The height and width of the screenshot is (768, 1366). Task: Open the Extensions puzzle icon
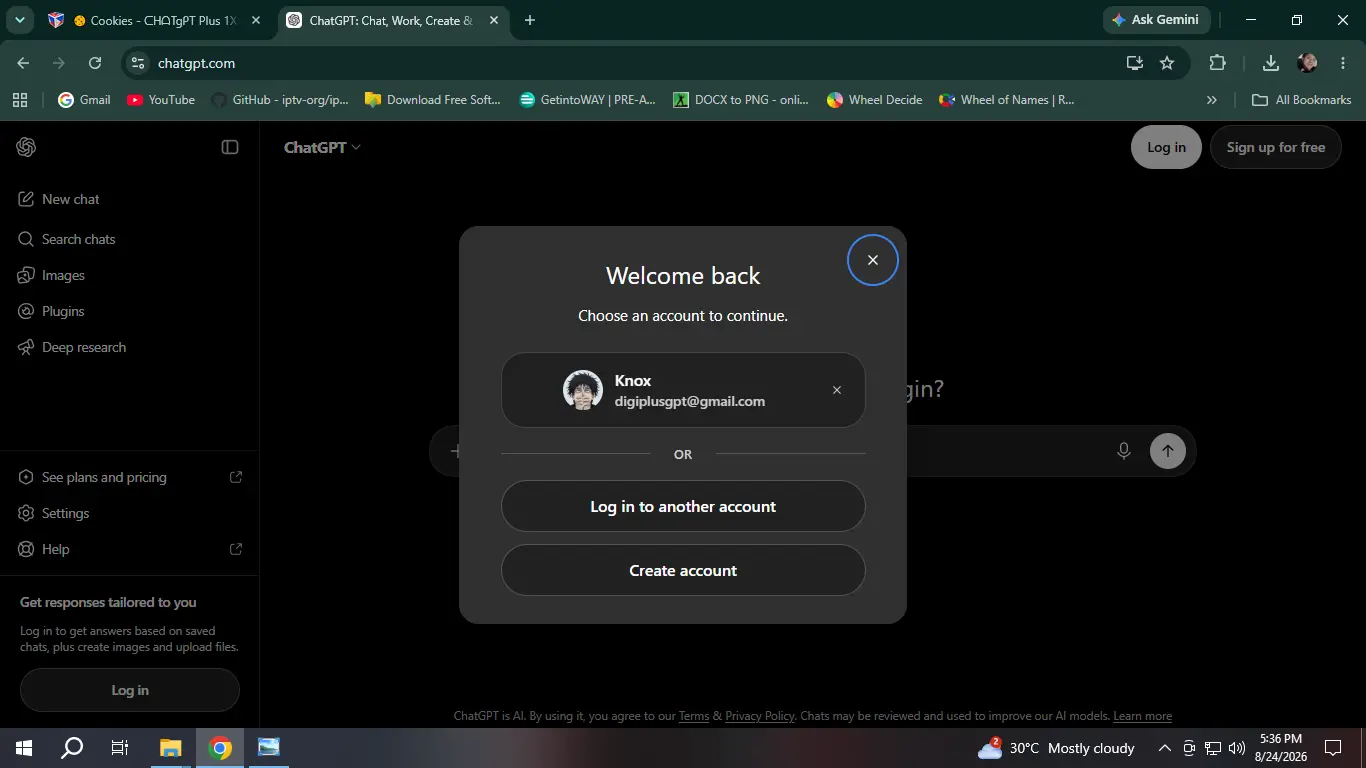(x=1217, y=63)
